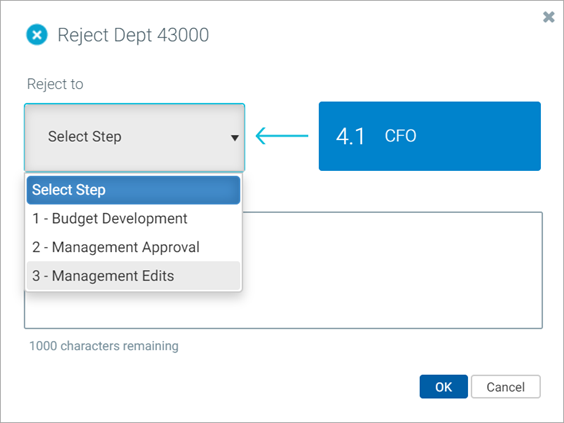Confirm rejection with the OK button
This screenshot has height=423, width=564.
coord(444,387)
